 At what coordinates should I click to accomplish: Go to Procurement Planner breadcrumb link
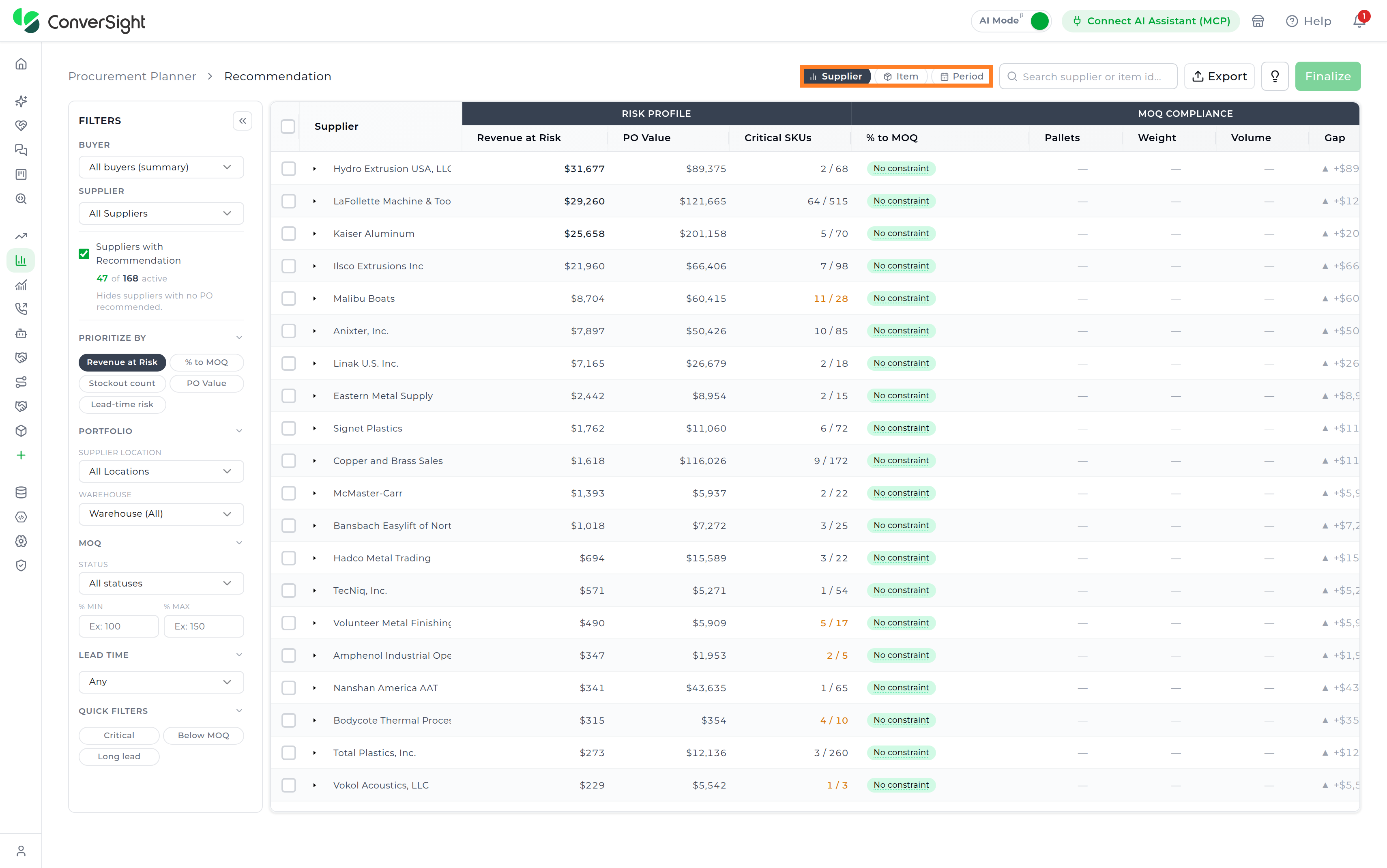point(132,76)
